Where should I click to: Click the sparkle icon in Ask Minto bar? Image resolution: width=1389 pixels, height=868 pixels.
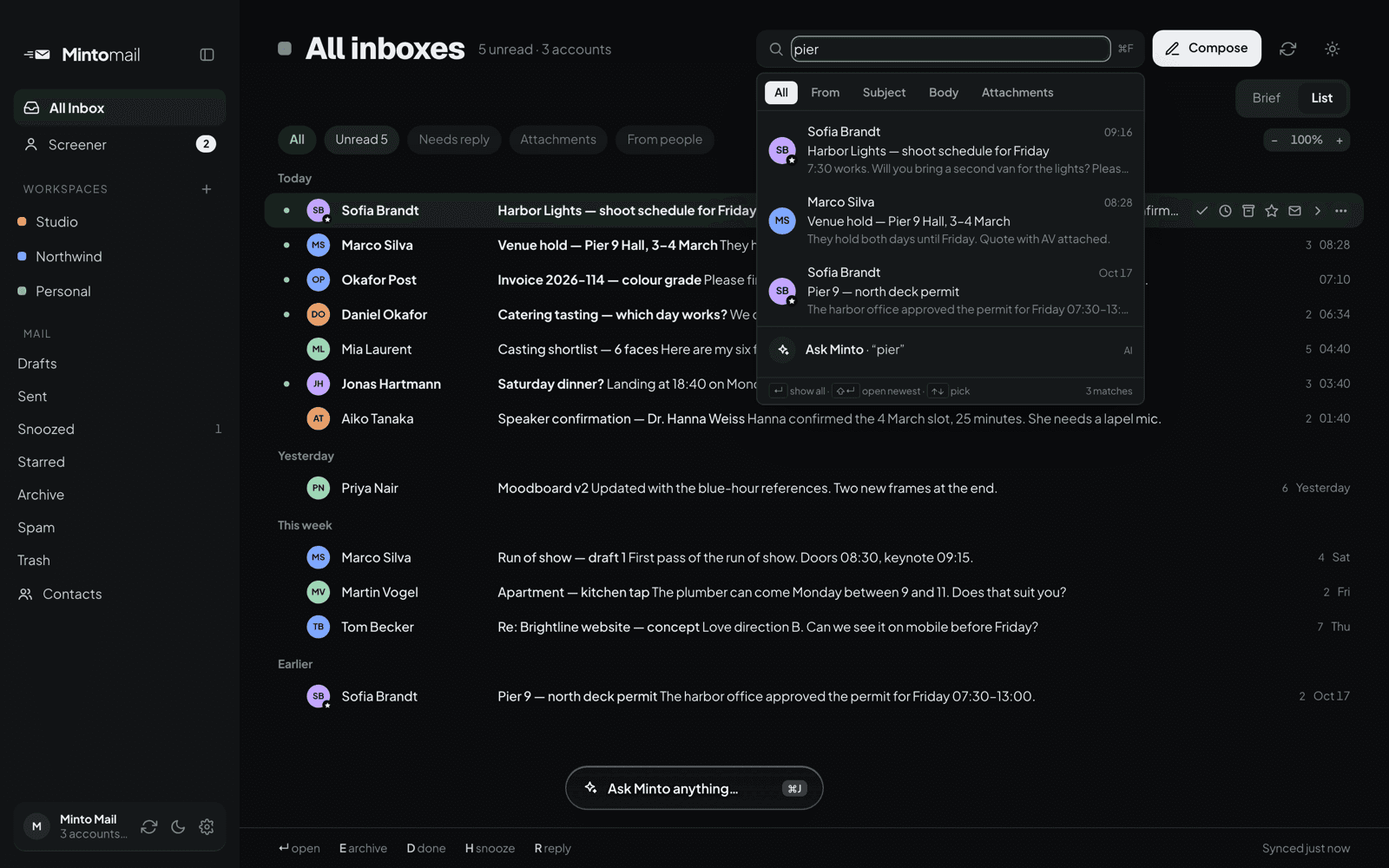tap(590, 788)
